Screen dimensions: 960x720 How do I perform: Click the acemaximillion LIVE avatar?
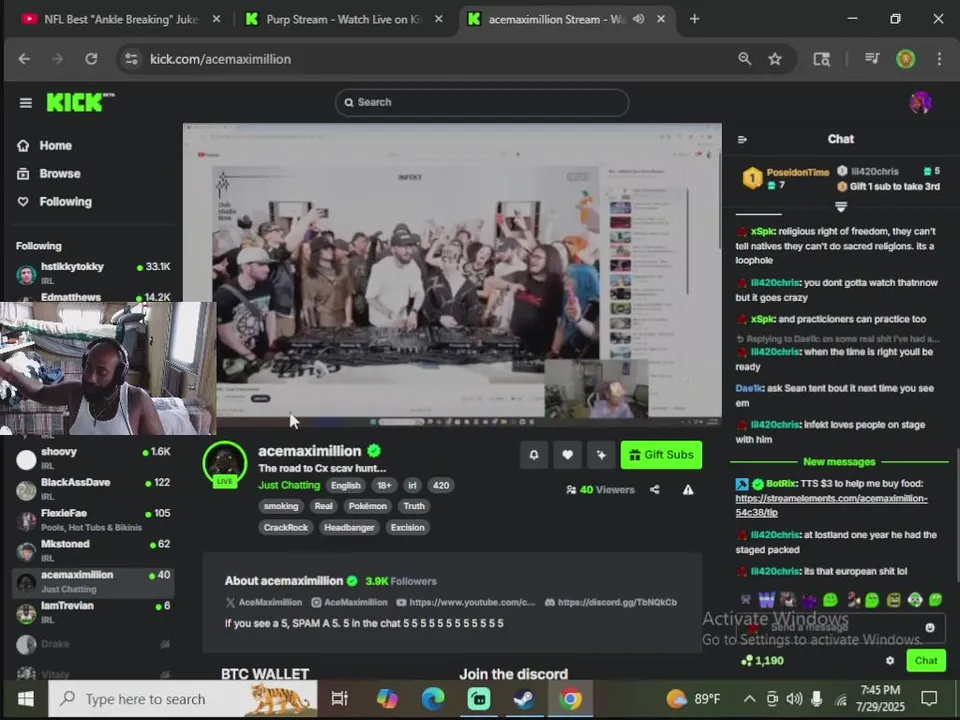tap(225, 464)
